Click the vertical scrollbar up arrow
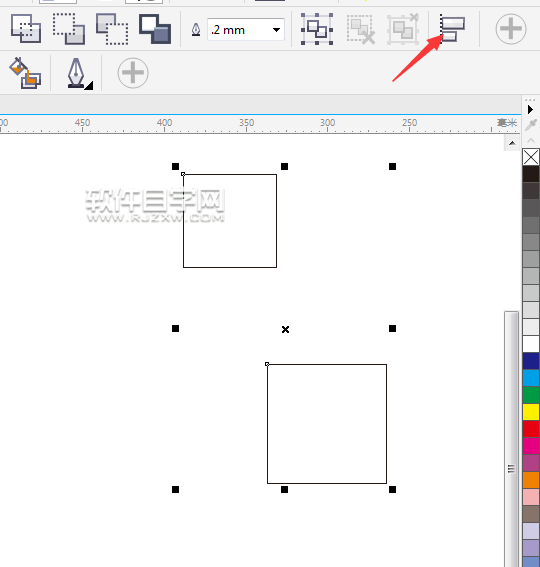 click(512, 144)
